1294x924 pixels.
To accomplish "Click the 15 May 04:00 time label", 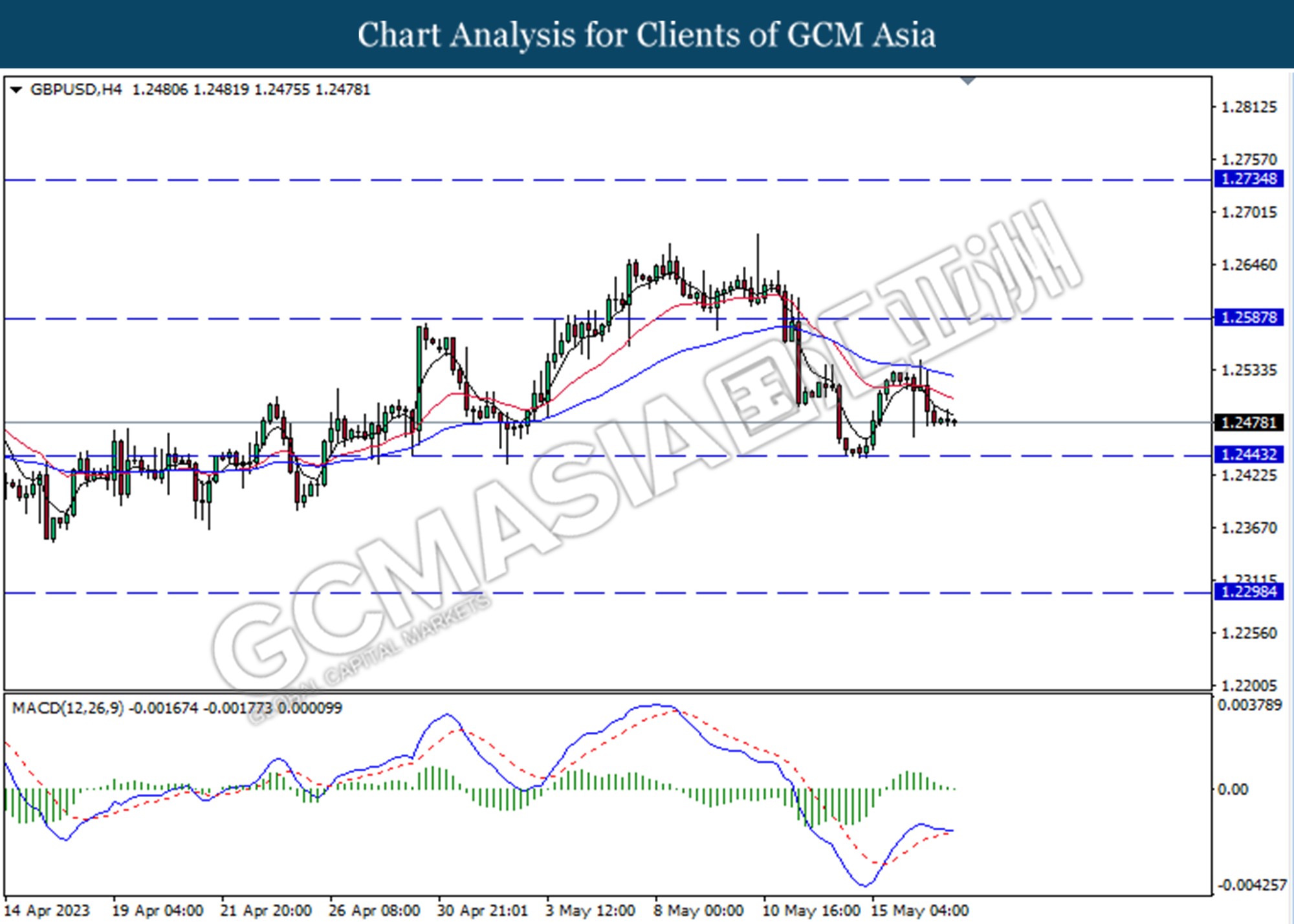I will (x=919, y=911).
